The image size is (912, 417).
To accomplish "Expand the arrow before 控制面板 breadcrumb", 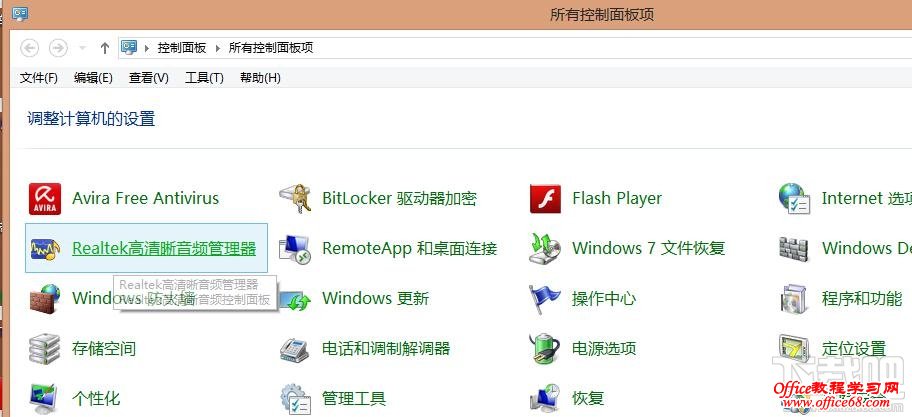I will pyautogui.click(x=147, y=48).
